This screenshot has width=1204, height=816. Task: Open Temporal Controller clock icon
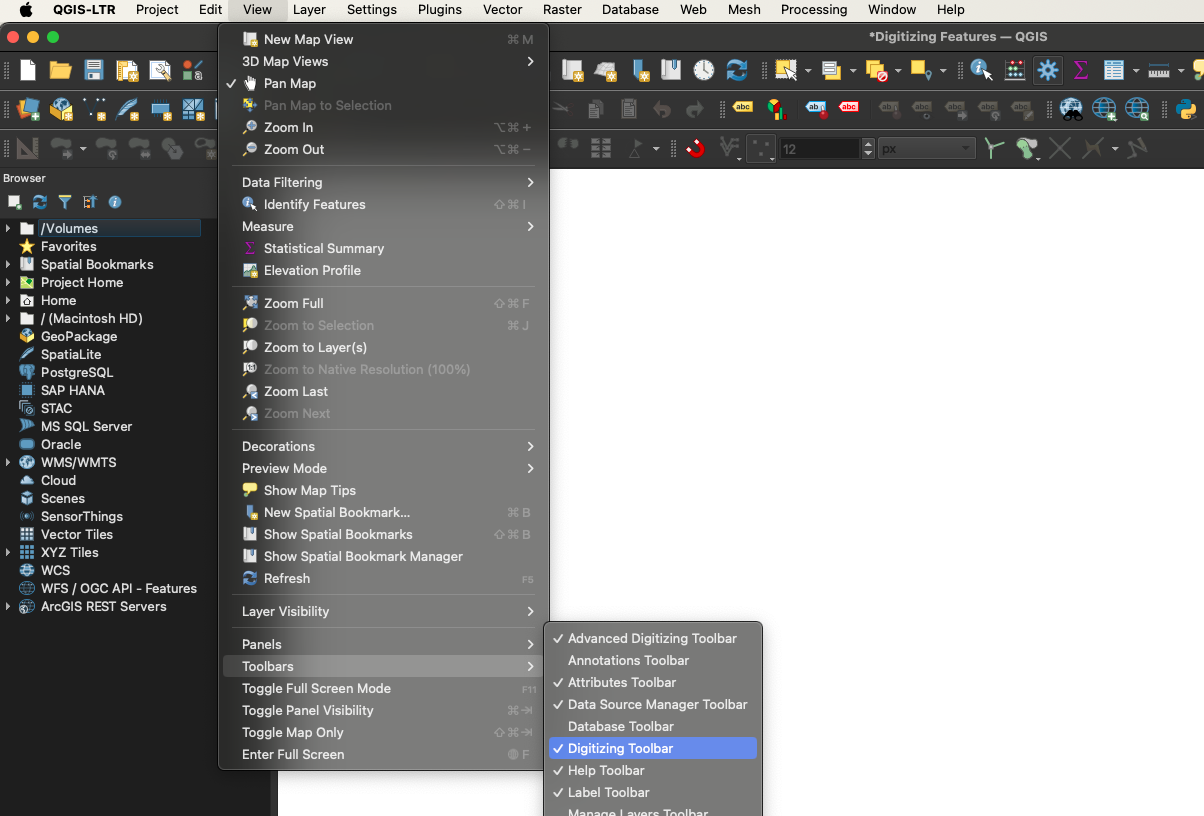704,70
